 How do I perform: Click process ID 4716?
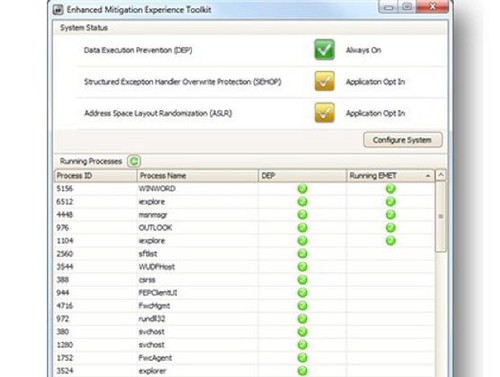[x=64, y=306]
